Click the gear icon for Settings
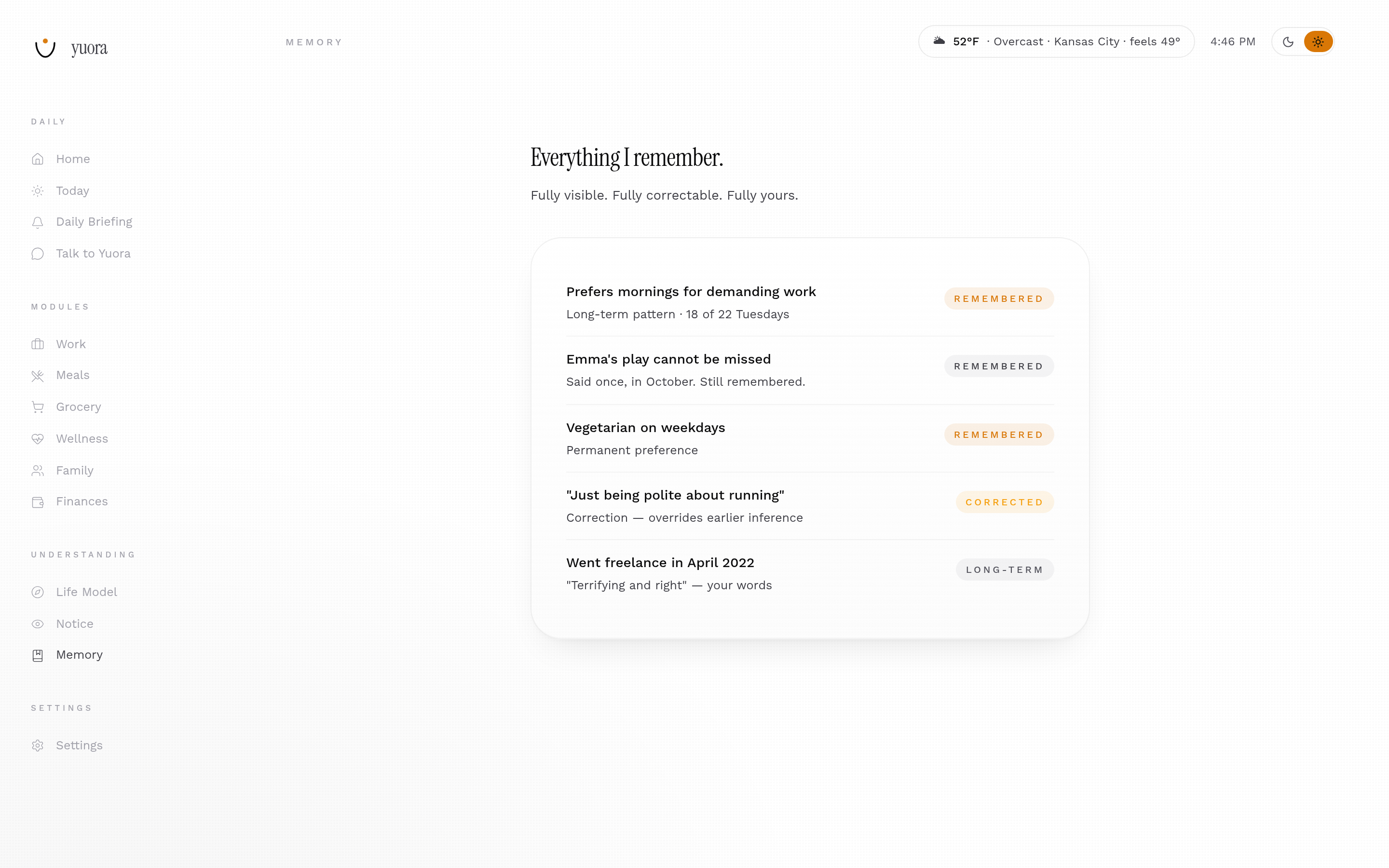This screenshot has height=868, width=1389. (38, 745)
